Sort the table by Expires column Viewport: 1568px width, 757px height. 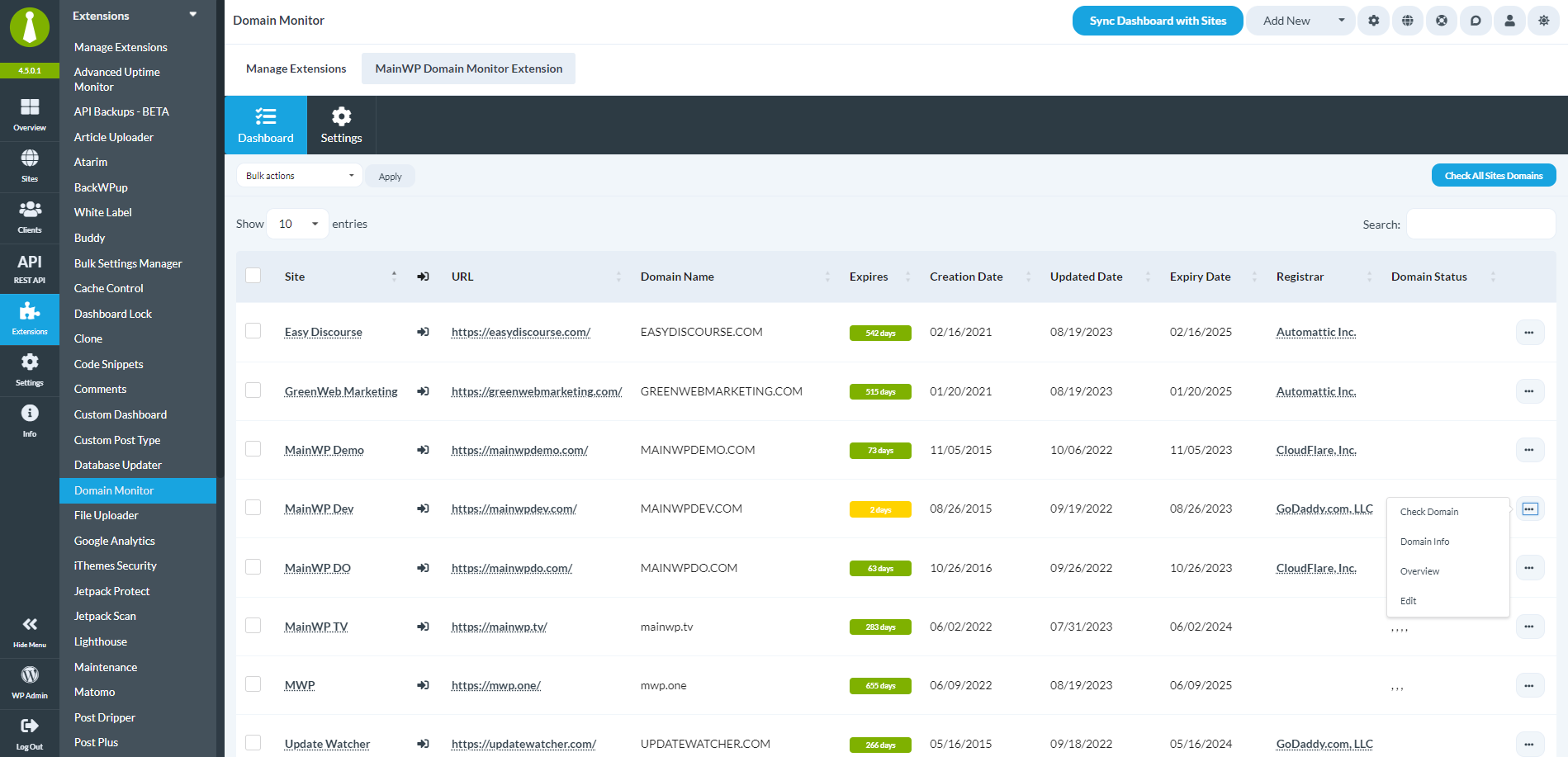pyautogui.click(x=879, y=277)
